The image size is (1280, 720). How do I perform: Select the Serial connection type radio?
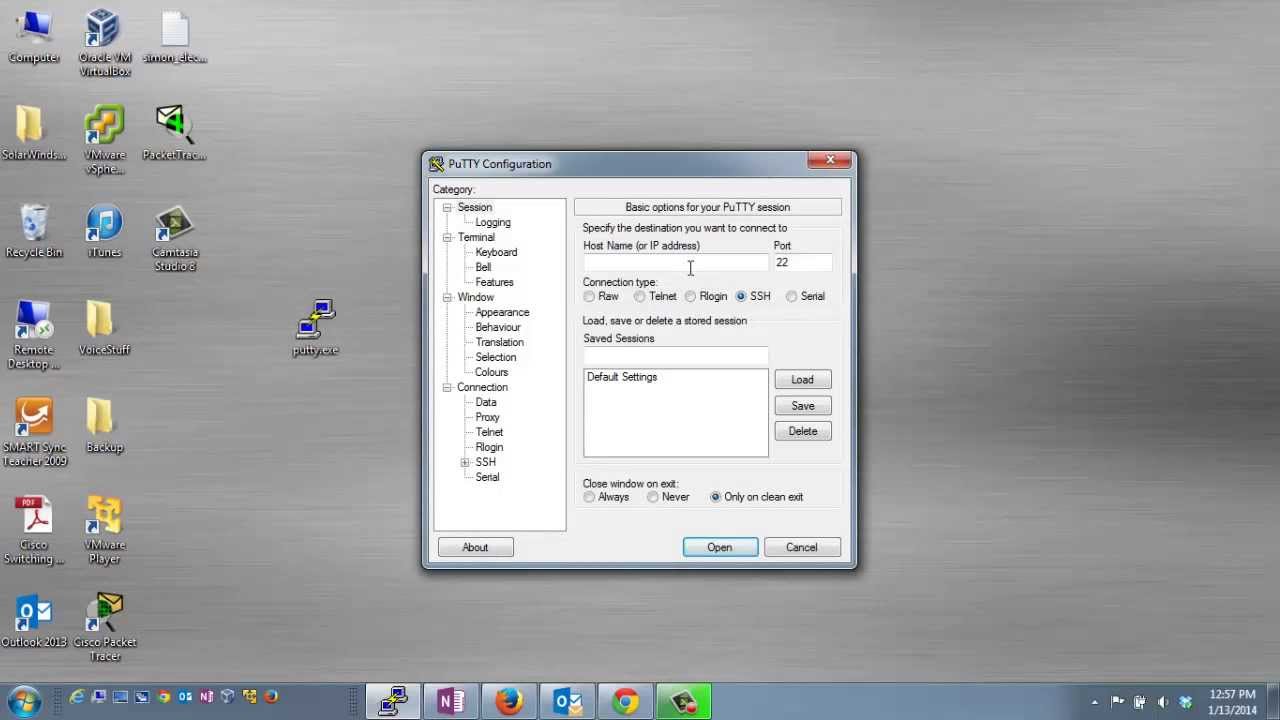point(806,297)
